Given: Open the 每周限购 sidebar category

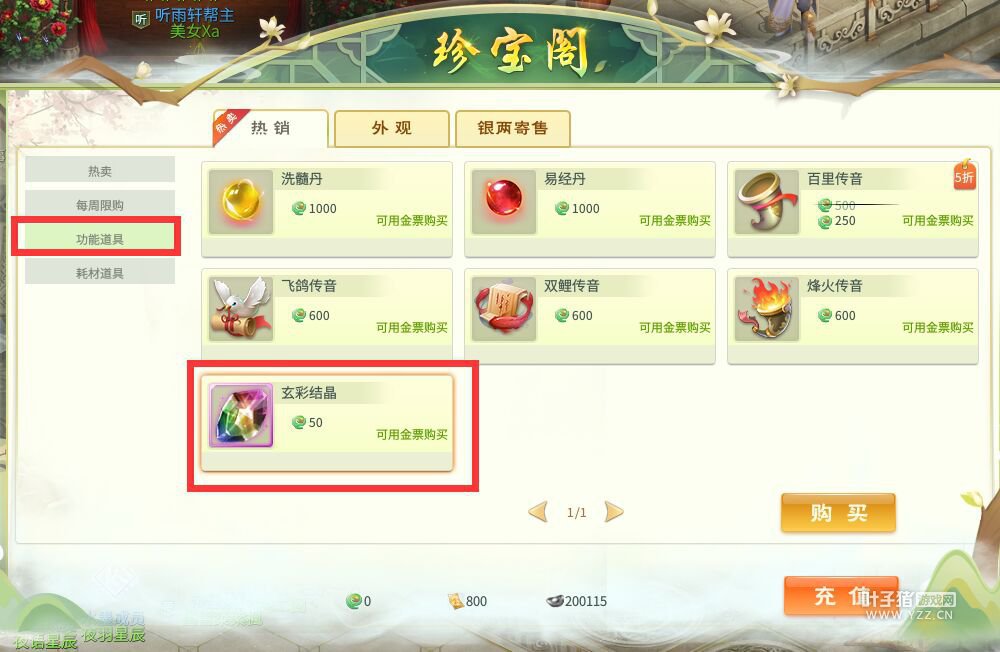Looking at the screenshot, I should 100,205.
